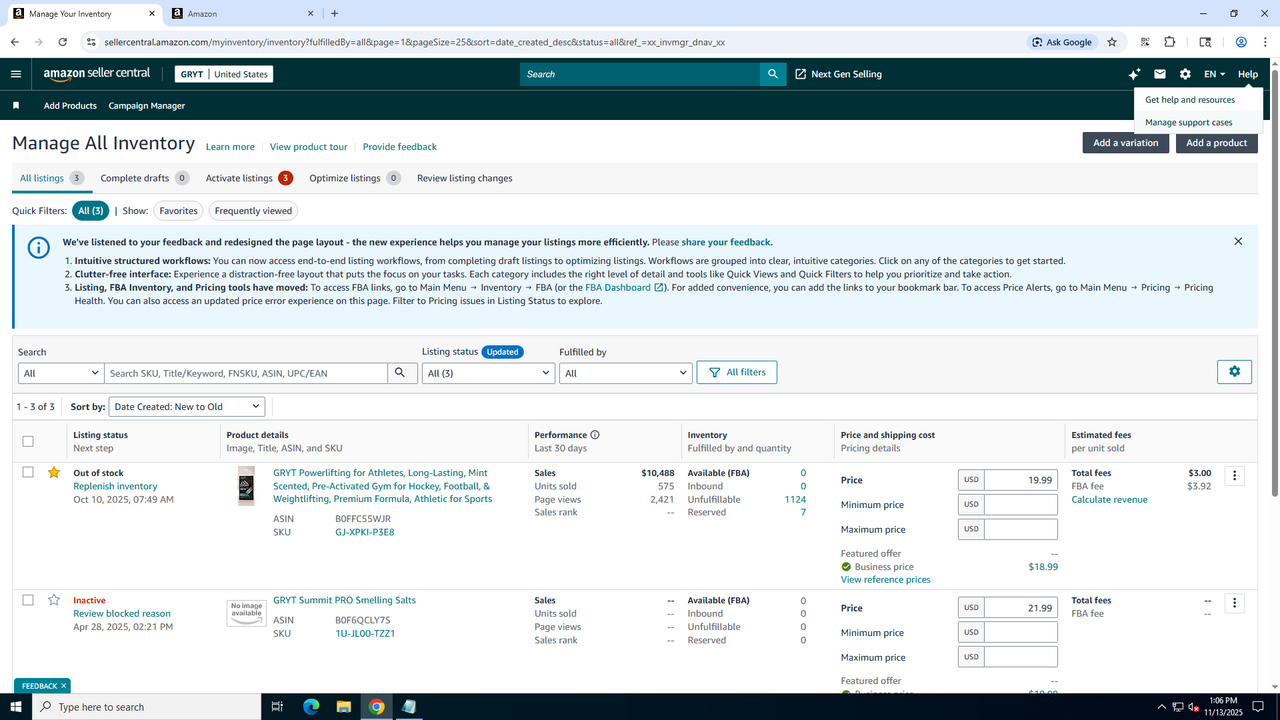Click the Add a product button
This screenshot has height=720, width=1280.
1216,143
